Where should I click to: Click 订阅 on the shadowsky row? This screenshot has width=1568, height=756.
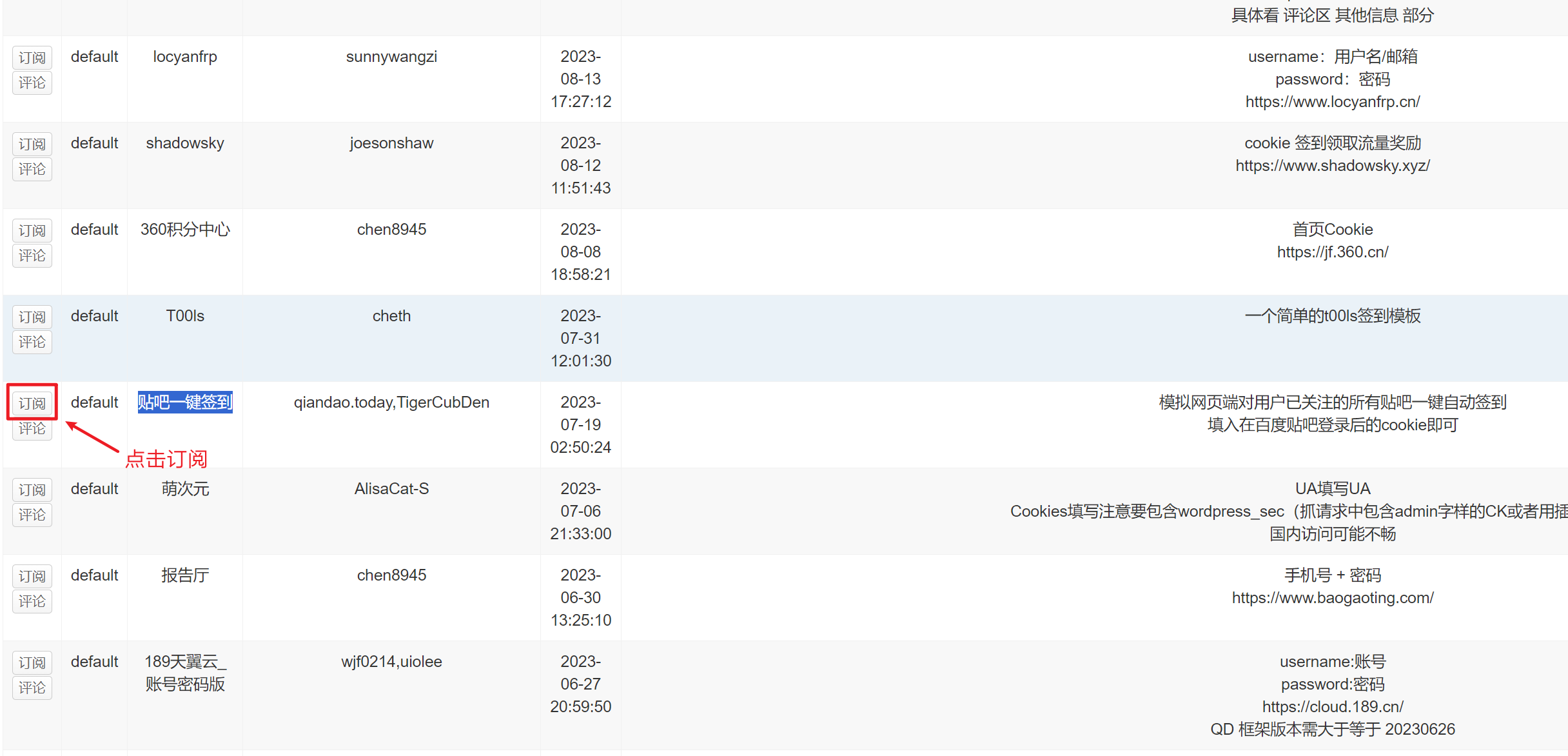tap(32, 143)
